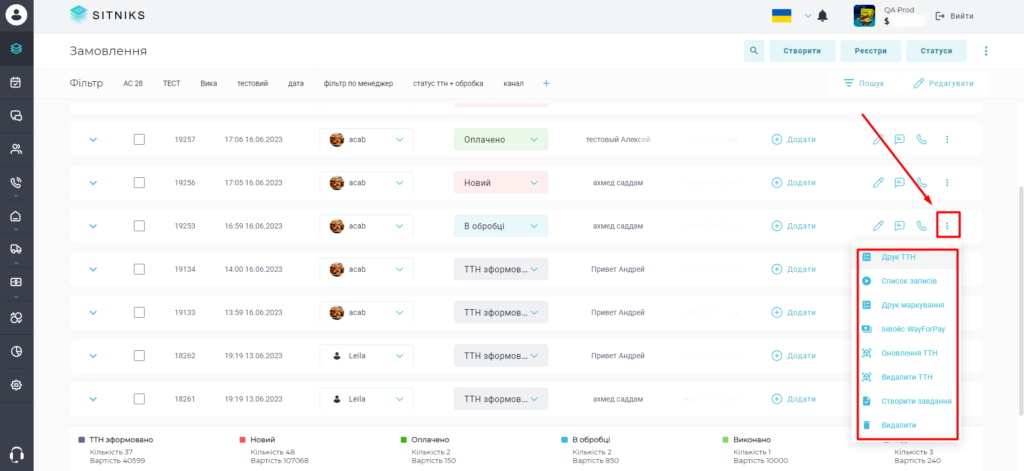Open the notifications bell icon
Image resolution: width=1024 pixels, height=471 pixels.
click(823, 16)
